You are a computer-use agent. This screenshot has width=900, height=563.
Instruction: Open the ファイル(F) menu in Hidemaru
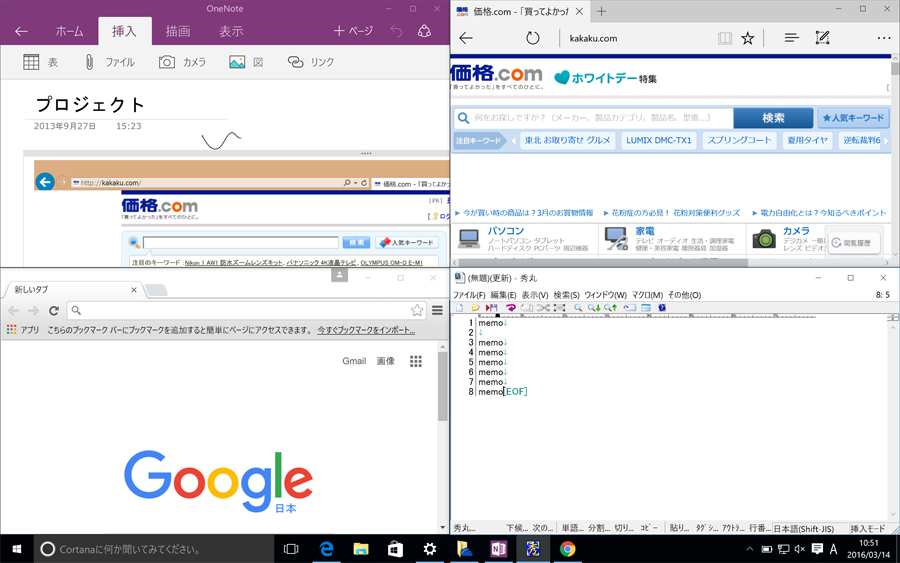point(469,295)
